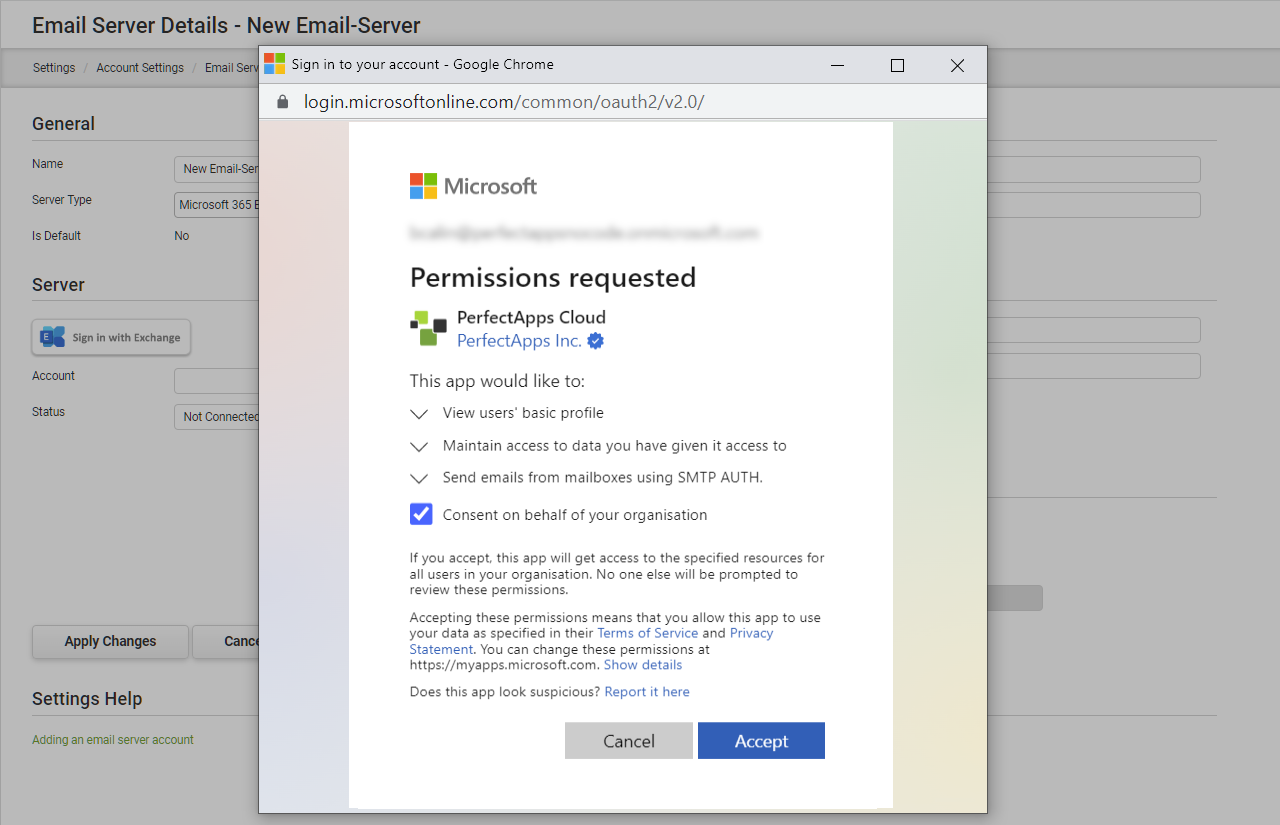Click the Show details link
Viewport: 1280px width, 825px height.
[643, 665]
